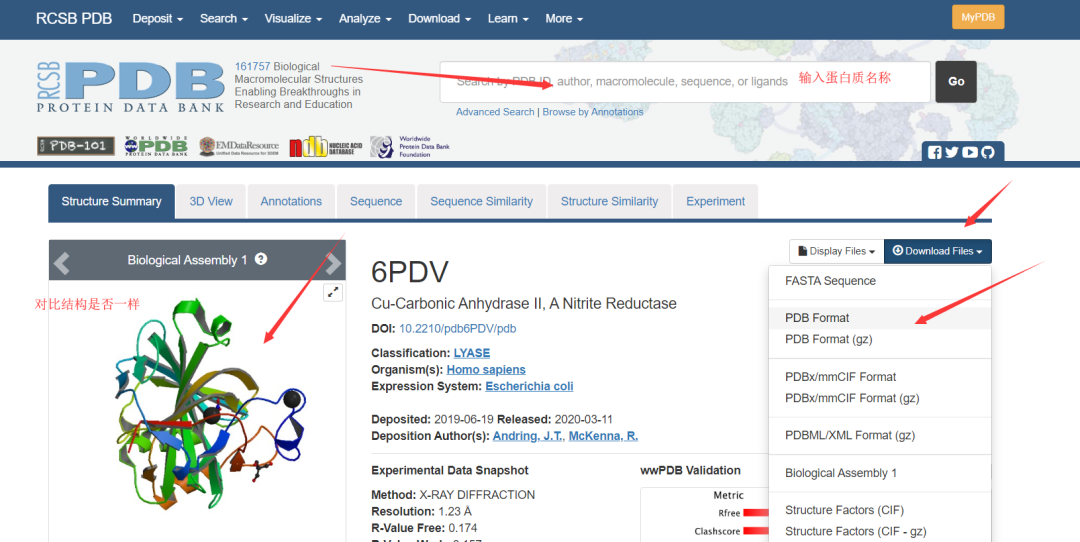
Task: Open the Browse by Annotations link
Action: point(593,112)
